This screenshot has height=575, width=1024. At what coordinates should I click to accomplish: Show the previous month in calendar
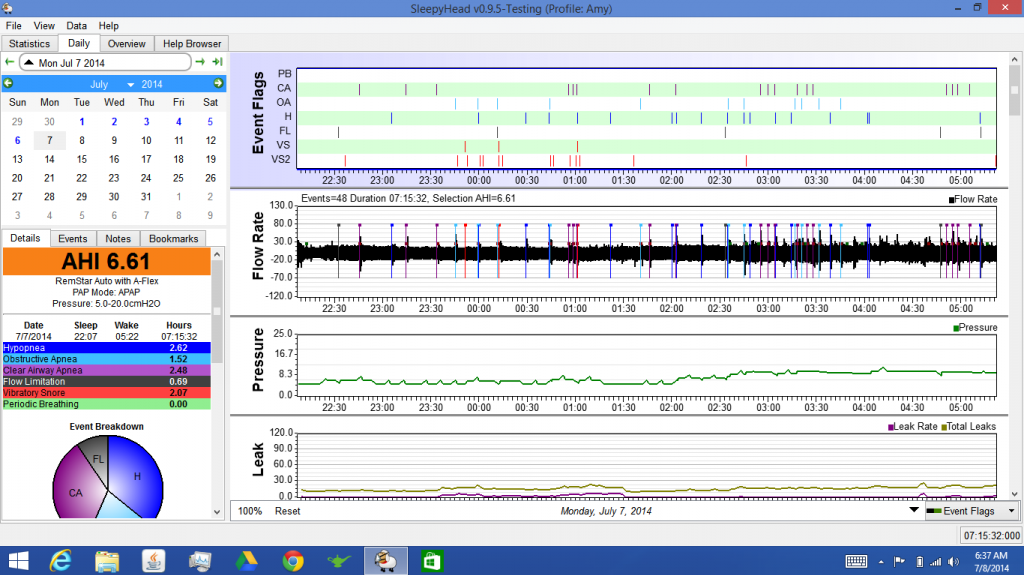(x=9, y=84)
